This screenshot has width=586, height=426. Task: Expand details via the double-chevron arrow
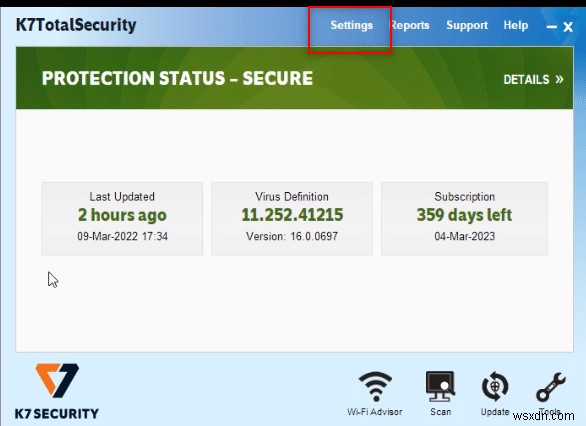click(559, 79)
